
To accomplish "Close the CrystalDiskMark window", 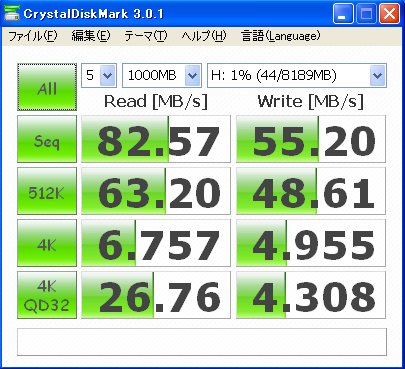I will (389, 14).
